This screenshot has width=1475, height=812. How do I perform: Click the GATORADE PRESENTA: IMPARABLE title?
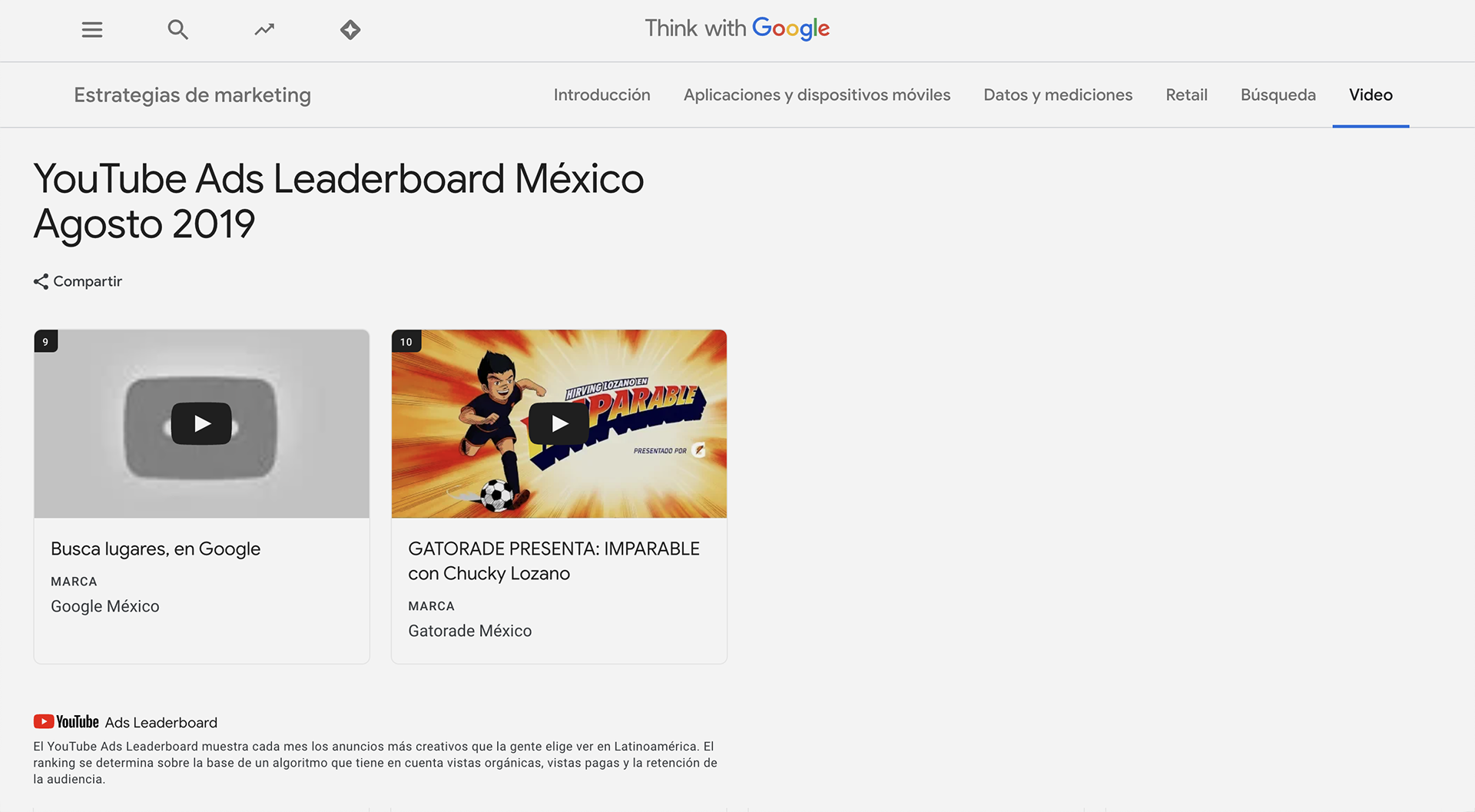click(x=554, y=561)
